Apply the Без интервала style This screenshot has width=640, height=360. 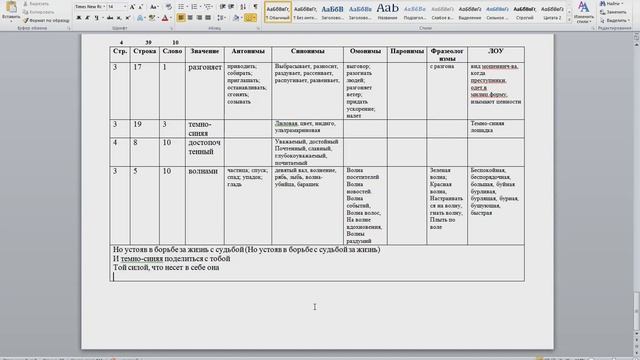point(305,12)
